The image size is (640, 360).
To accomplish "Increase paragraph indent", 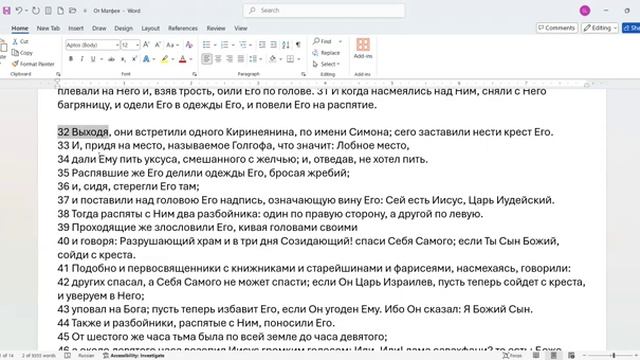I will (x=273, y=44).
